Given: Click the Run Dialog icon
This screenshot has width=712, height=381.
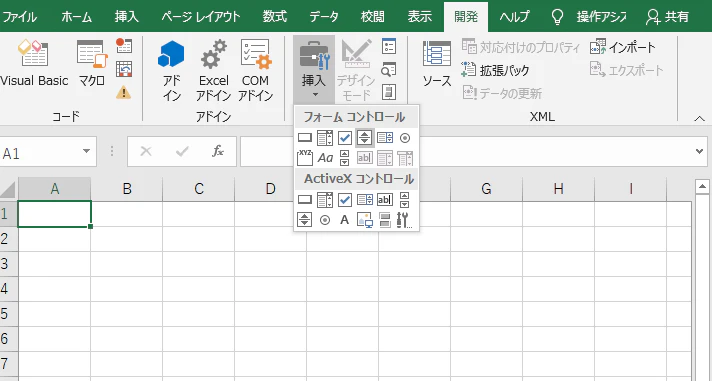Looking at the screenshot, I should tap(389, 92).
